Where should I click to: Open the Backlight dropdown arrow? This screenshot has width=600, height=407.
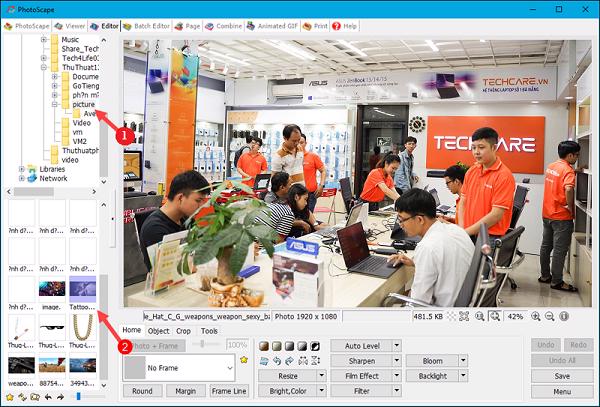point(463,376)
